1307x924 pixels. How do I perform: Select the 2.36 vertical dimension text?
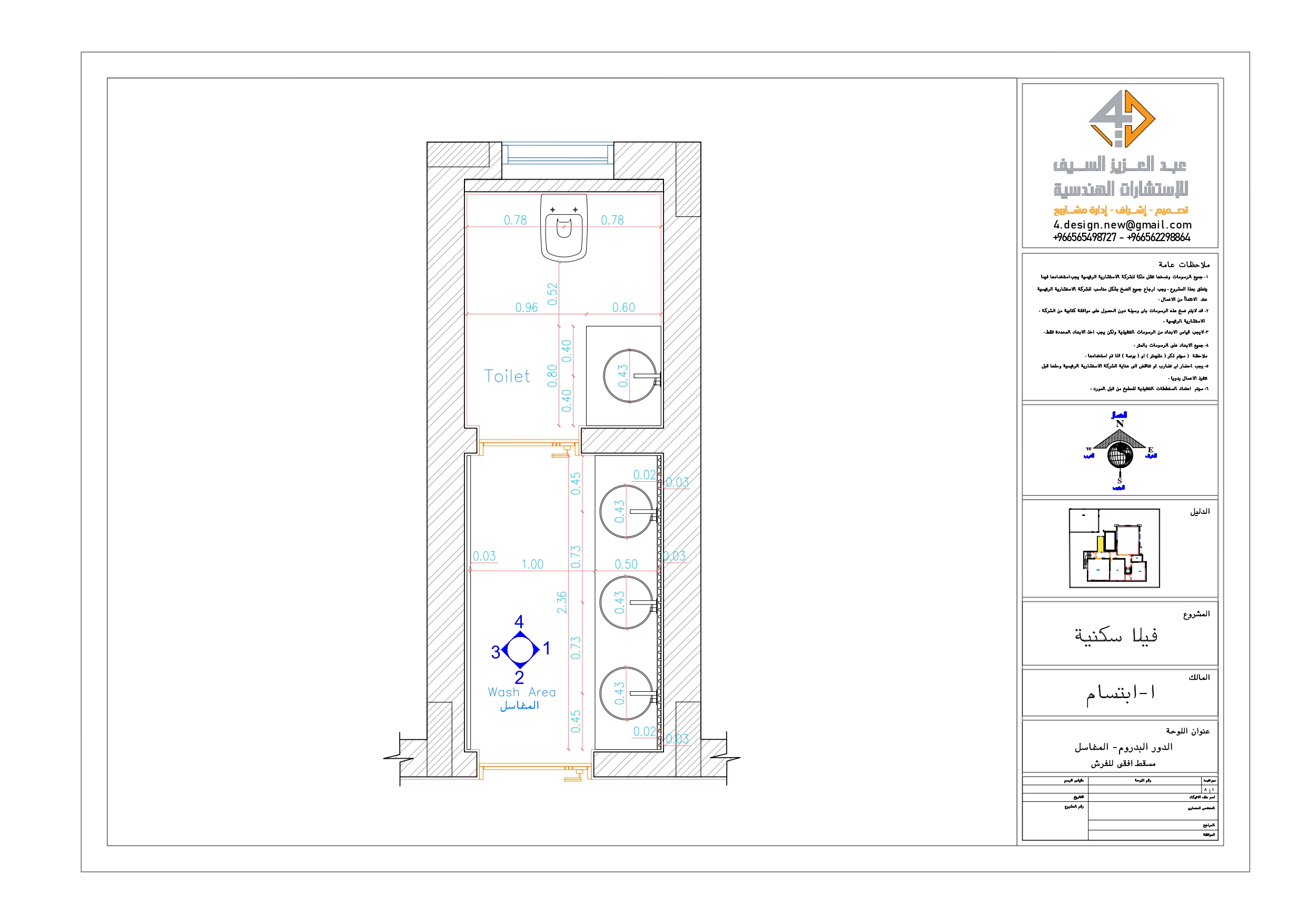562,602
